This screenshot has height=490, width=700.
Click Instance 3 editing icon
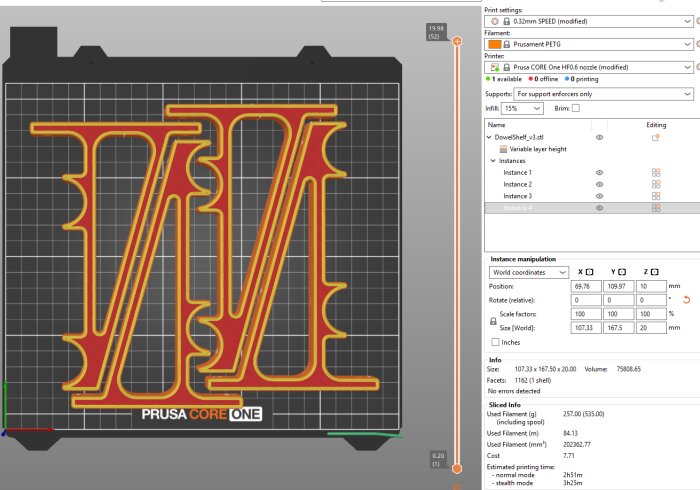(x=656, y=196)
